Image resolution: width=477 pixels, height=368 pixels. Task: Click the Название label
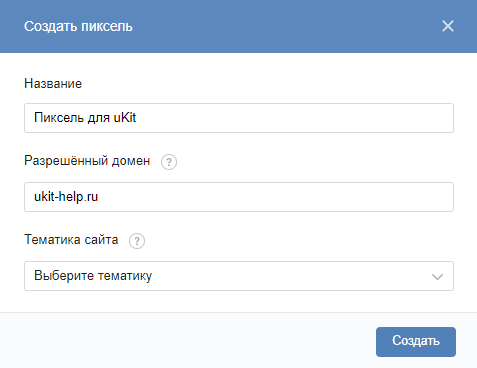(53, 83)
